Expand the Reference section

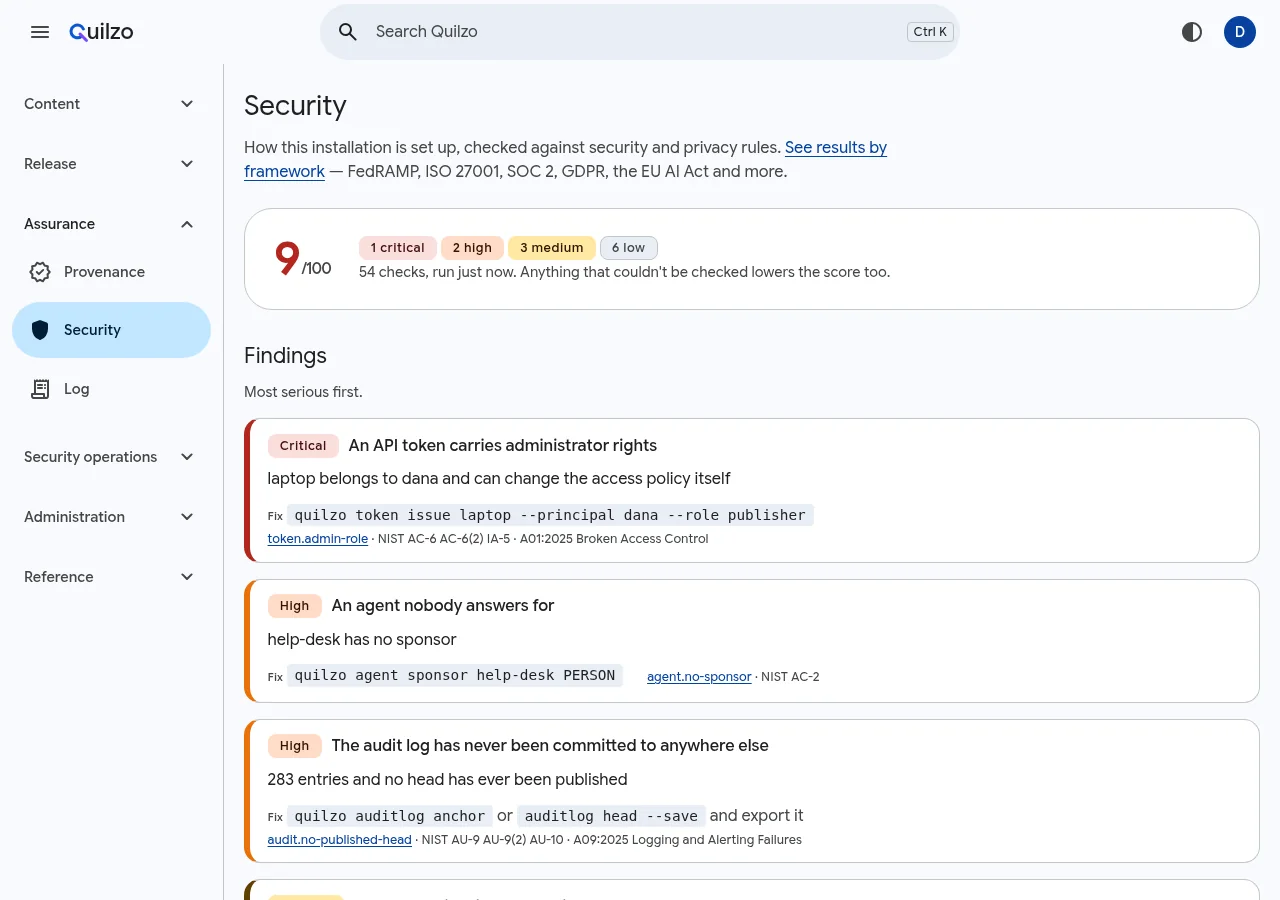point(111,577)
